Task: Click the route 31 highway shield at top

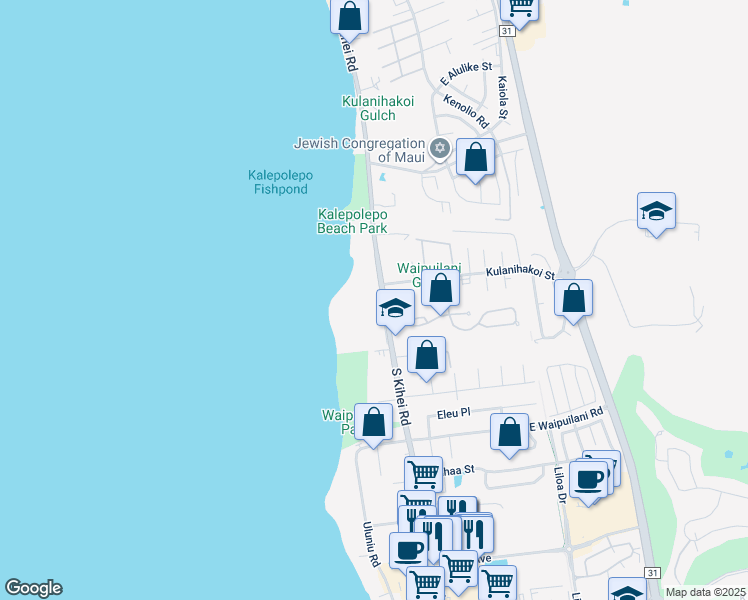Action: coord(507,31)
